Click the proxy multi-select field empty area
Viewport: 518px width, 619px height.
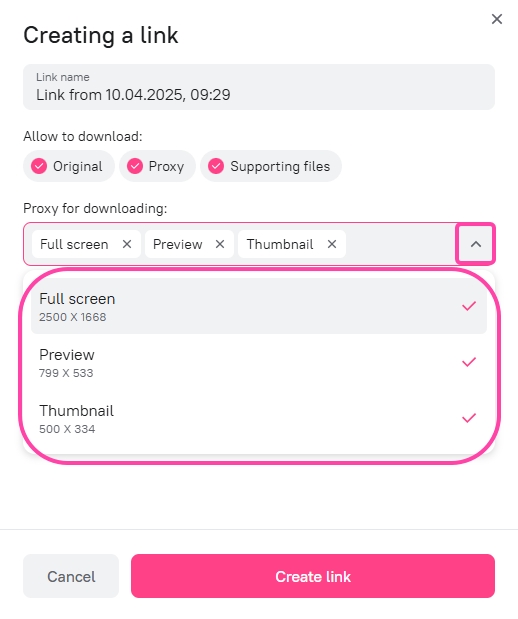point(401,244)
